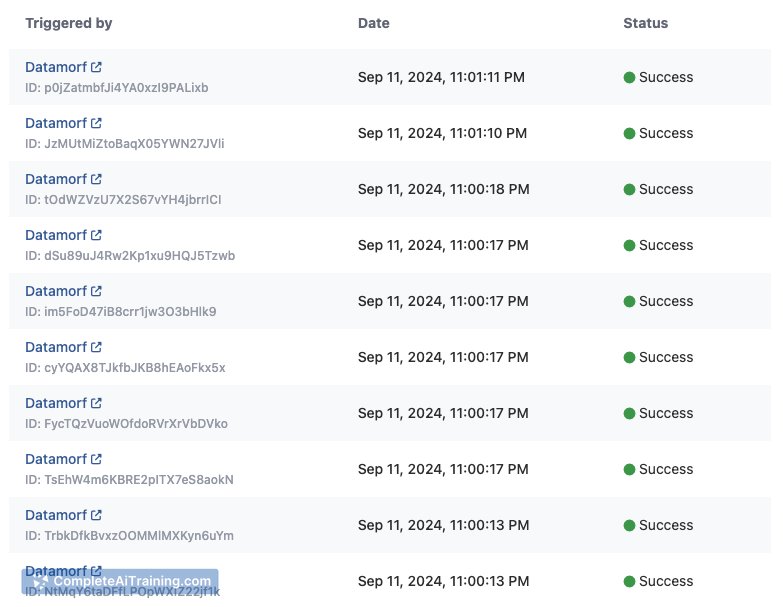Click the date in the dSu89uJ4Rw2Kp row
Viewport: 783px width, 607px height.
coord(443,245)
